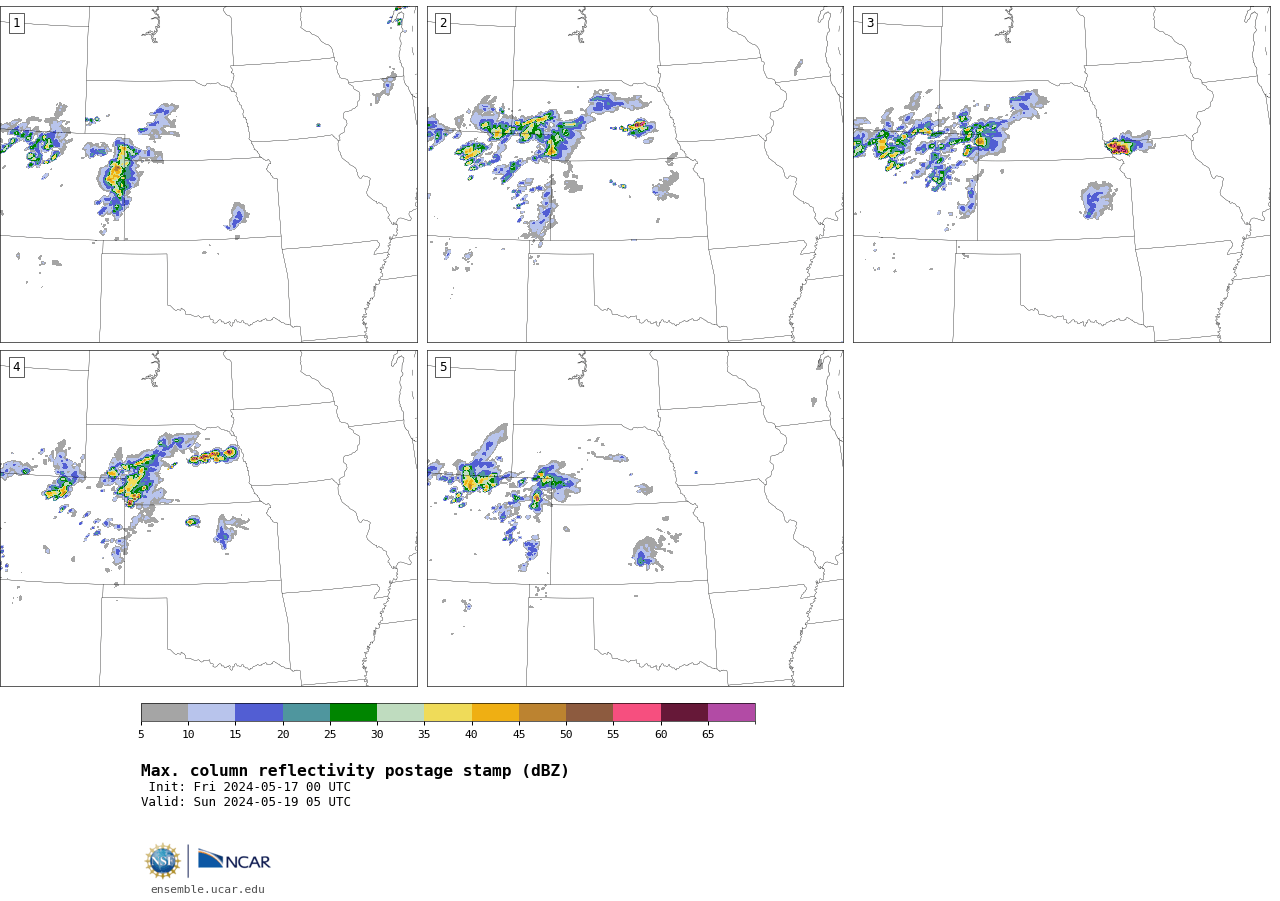Click the purple 65+ dBZ swatch
Screen dimensions: 1280x901
tap(732, 713)
